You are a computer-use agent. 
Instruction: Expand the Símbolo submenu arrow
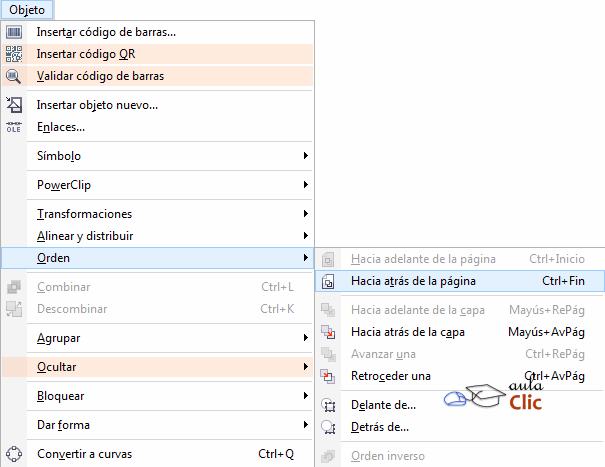305,156
